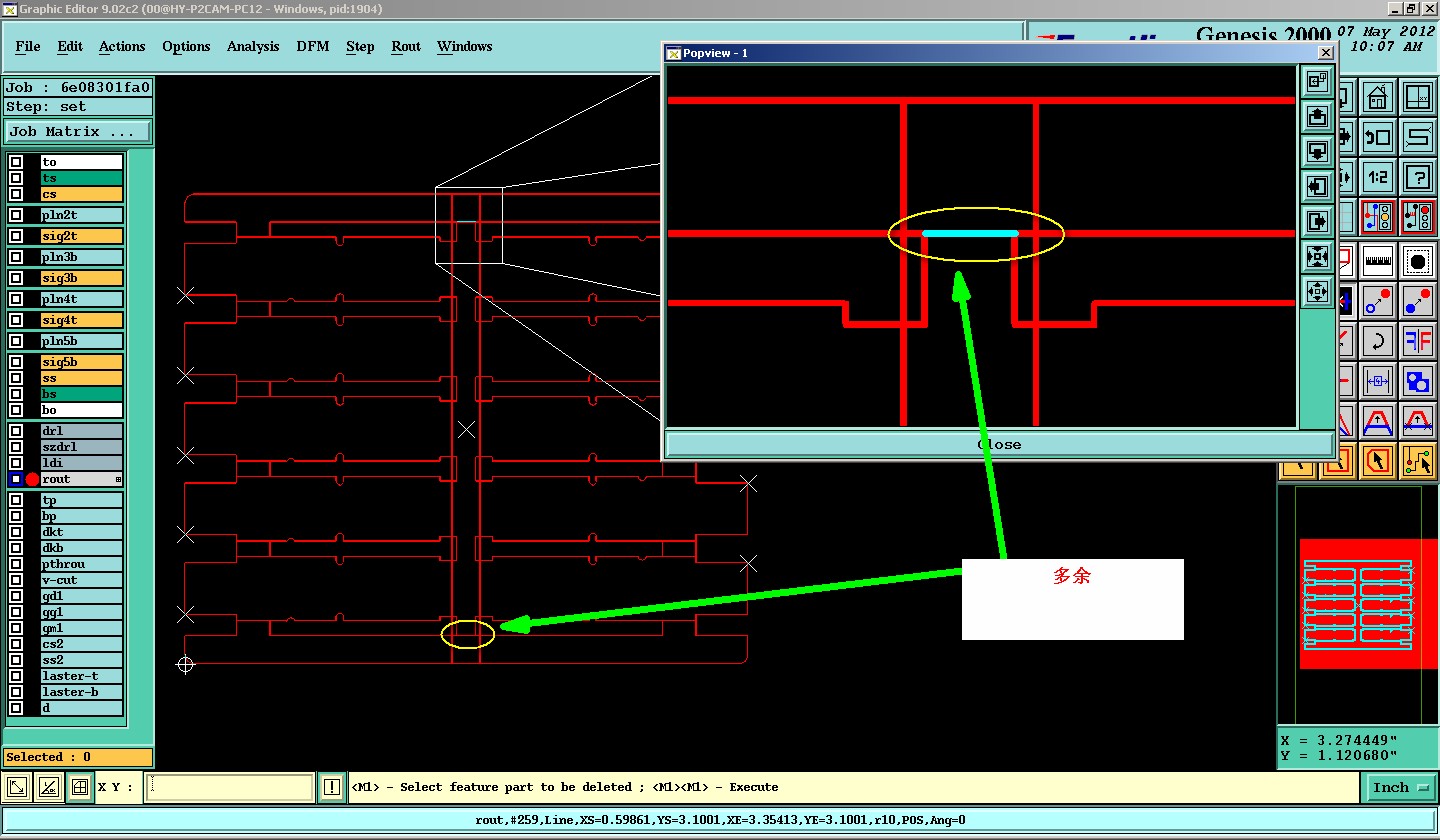Open the Analysis menu
Viewport: 1440px width, 840px height.
click(x=253, y=46)
